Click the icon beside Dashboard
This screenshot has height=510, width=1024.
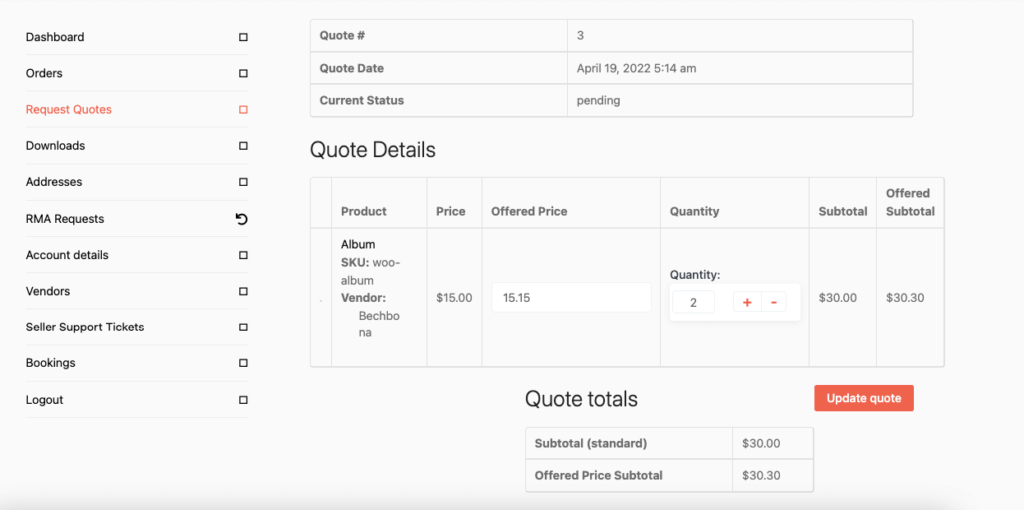(x=243, y=37)
